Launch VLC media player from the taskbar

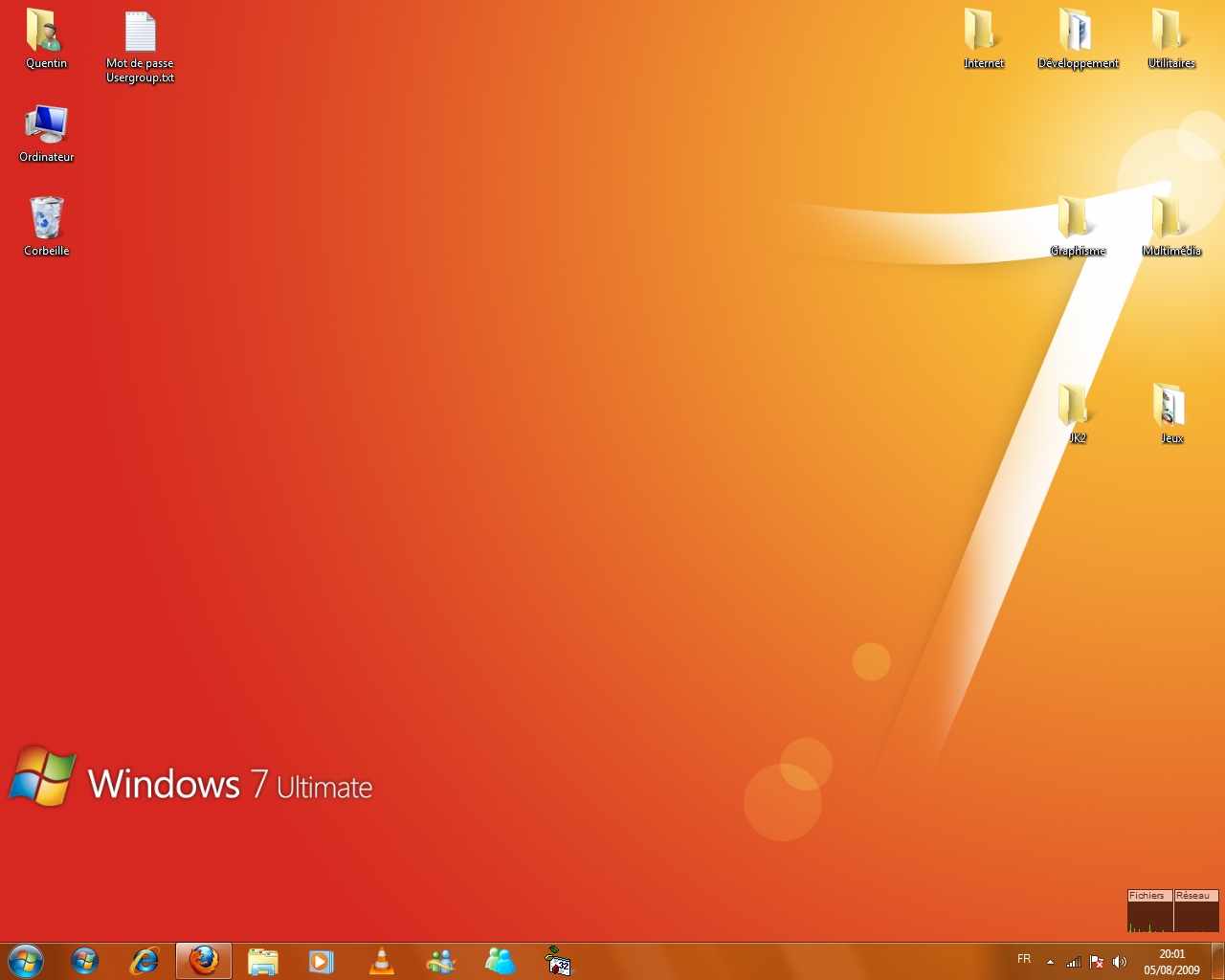coord(382,961)
